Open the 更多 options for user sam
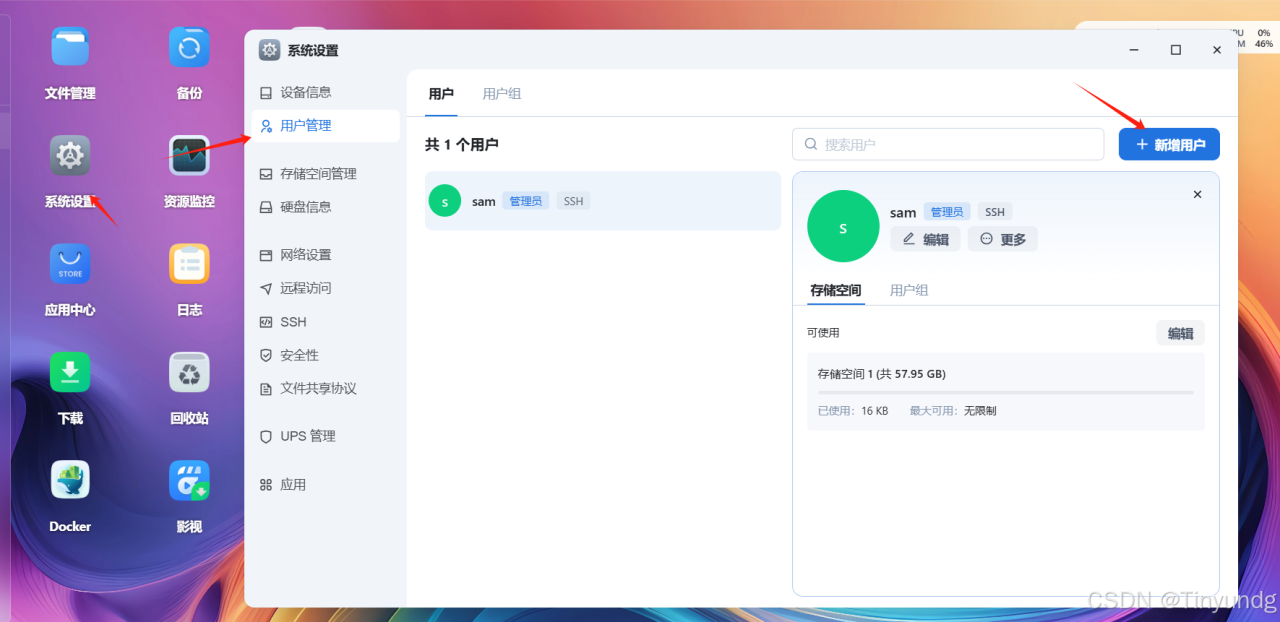The width and height of the screenshot is (1280, 622). pyautogui.click(x=1002, y=238)
